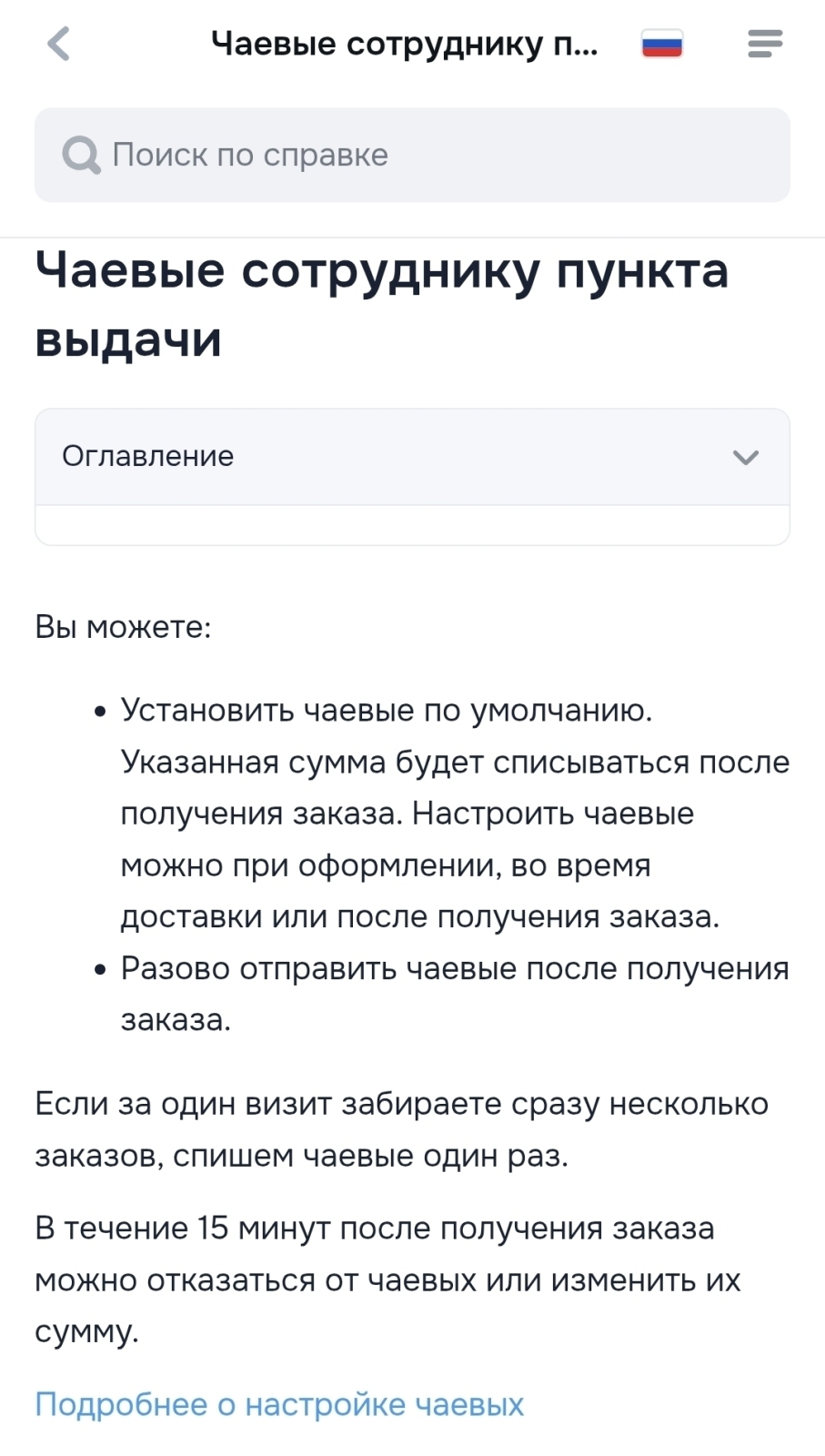
Task: Click the text Вы можете
Action: [123, 625]
